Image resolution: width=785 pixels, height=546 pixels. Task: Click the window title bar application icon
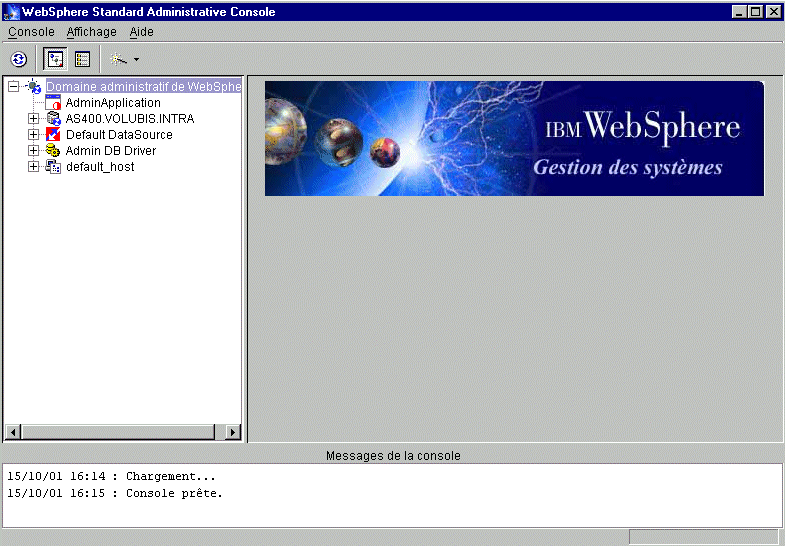pyautogui.click(x=11, y=12)
